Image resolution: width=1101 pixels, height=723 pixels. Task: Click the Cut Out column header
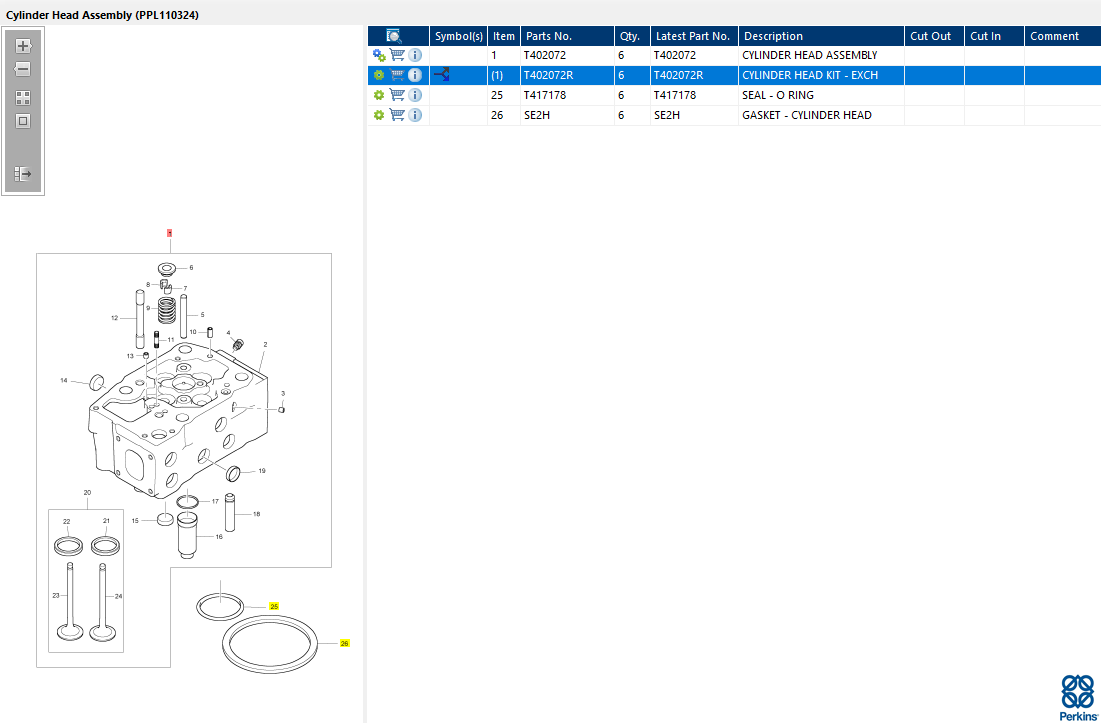point(934,36)
